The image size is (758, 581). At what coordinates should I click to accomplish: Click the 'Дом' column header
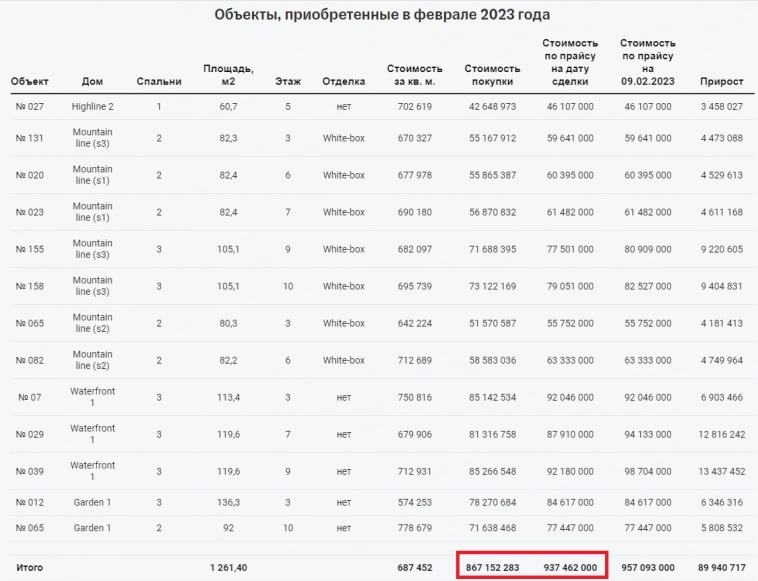(92, 81)
